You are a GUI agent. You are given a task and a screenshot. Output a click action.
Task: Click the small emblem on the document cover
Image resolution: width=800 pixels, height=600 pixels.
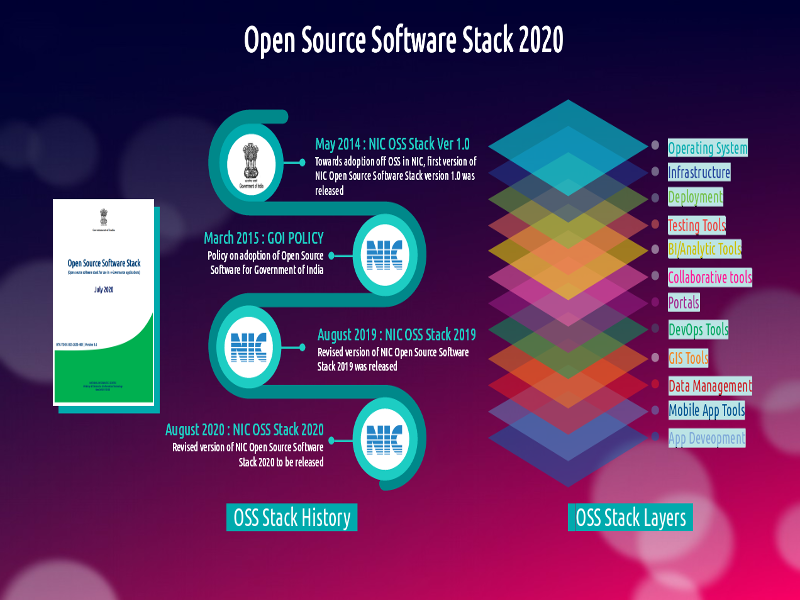click(x=104, y=217)
